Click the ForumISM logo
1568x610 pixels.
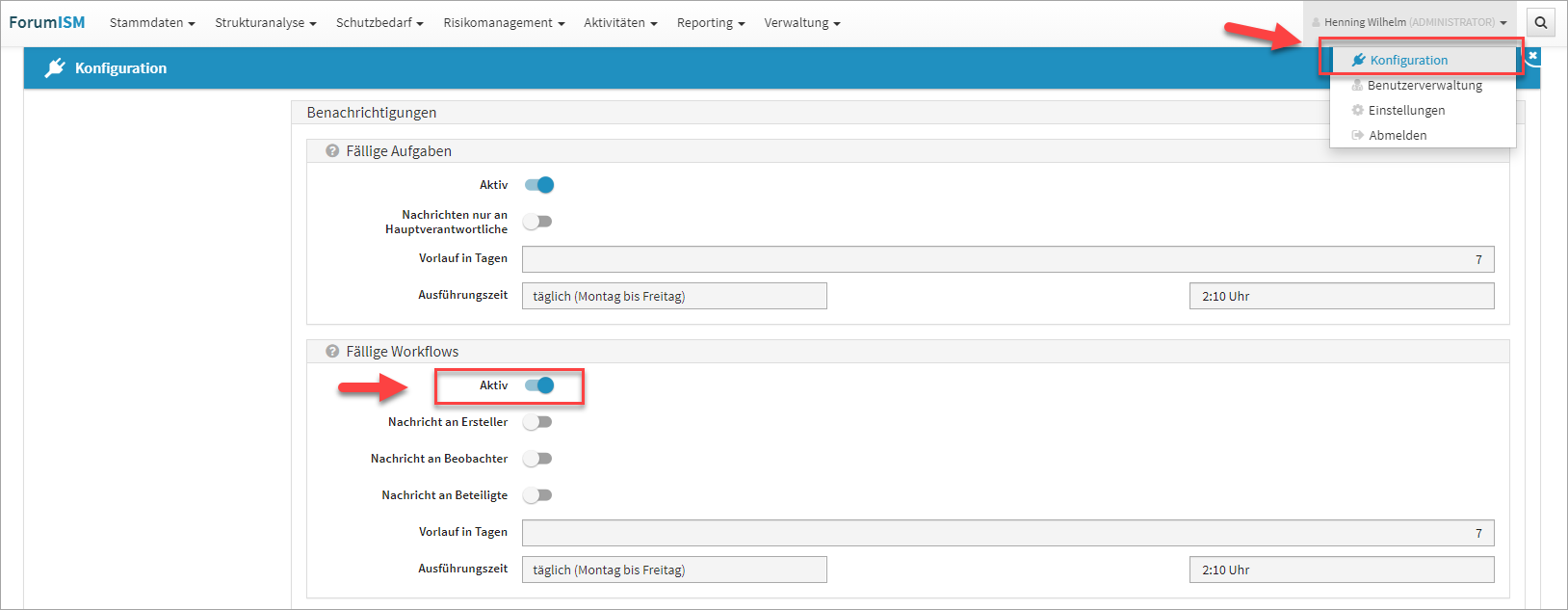coord(47,22)
